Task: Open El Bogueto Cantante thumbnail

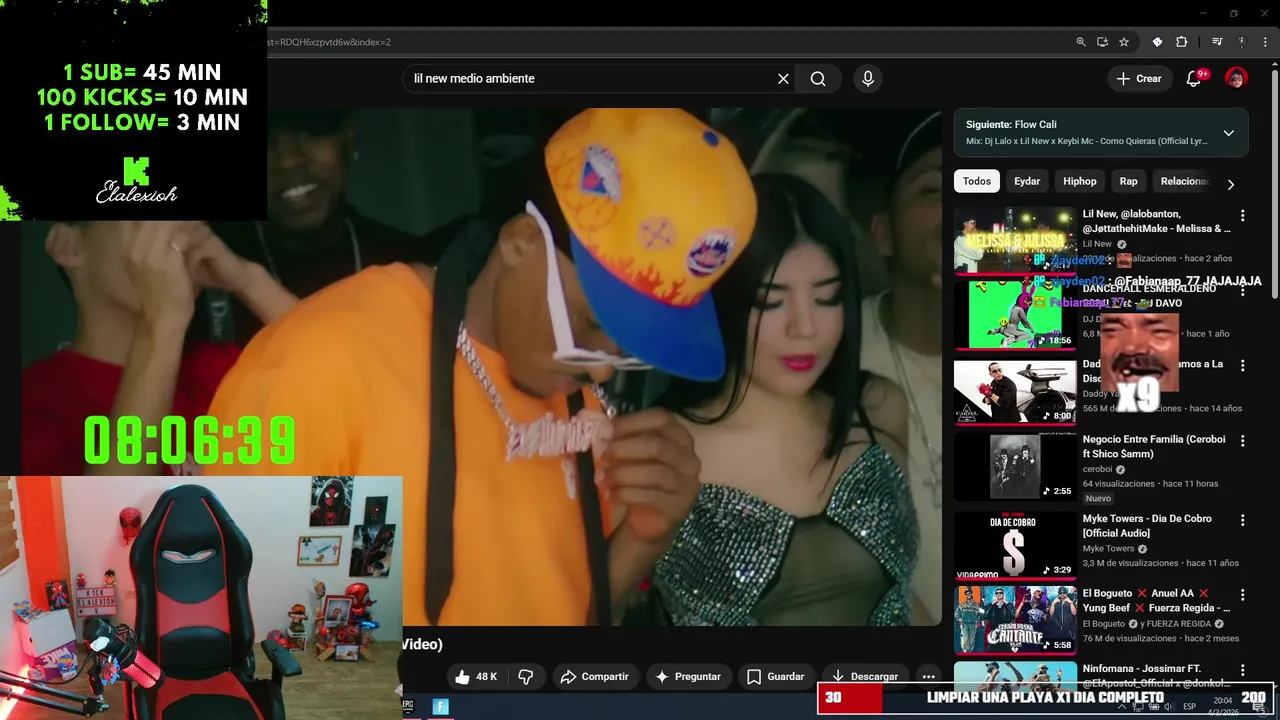Action: [x=1015, y=620]
